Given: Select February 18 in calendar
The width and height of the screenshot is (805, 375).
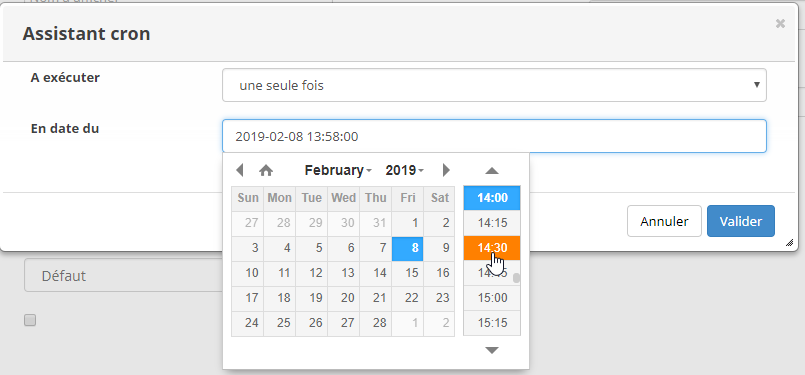Looking at the screenshot, I should pos(280,298).
